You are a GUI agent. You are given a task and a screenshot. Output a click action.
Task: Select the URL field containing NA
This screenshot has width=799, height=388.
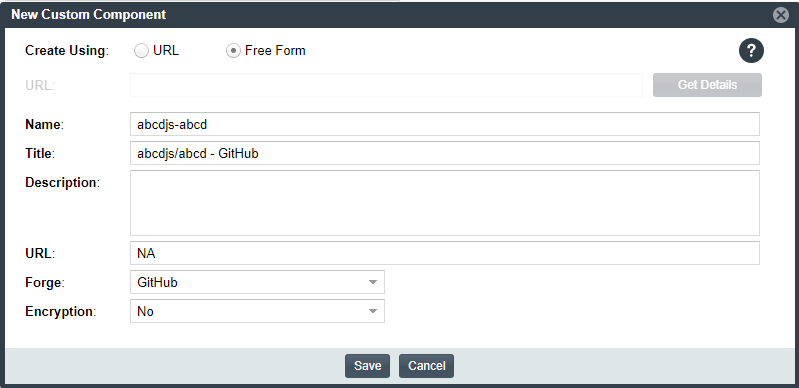click(x=445, y=253)
